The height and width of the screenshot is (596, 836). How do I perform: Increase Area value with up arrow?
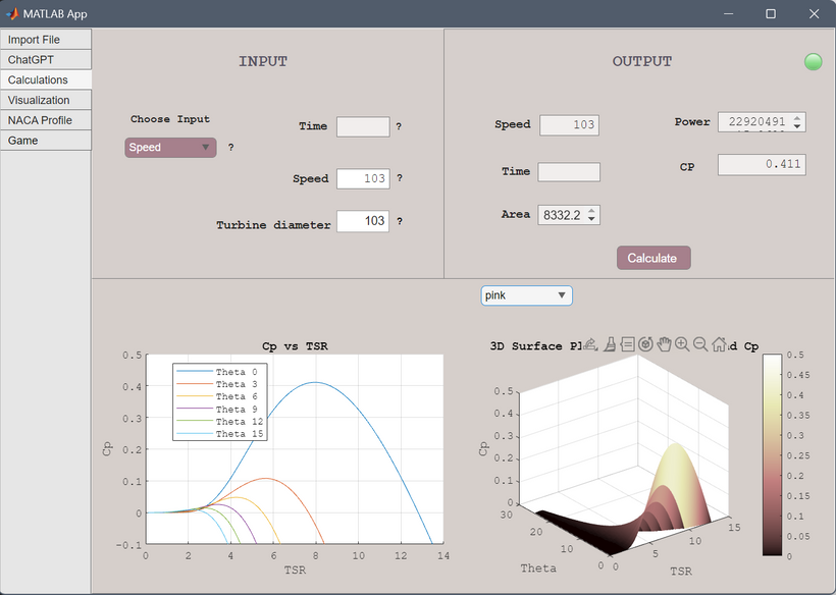pyautogui.click(x=591, y=211)
